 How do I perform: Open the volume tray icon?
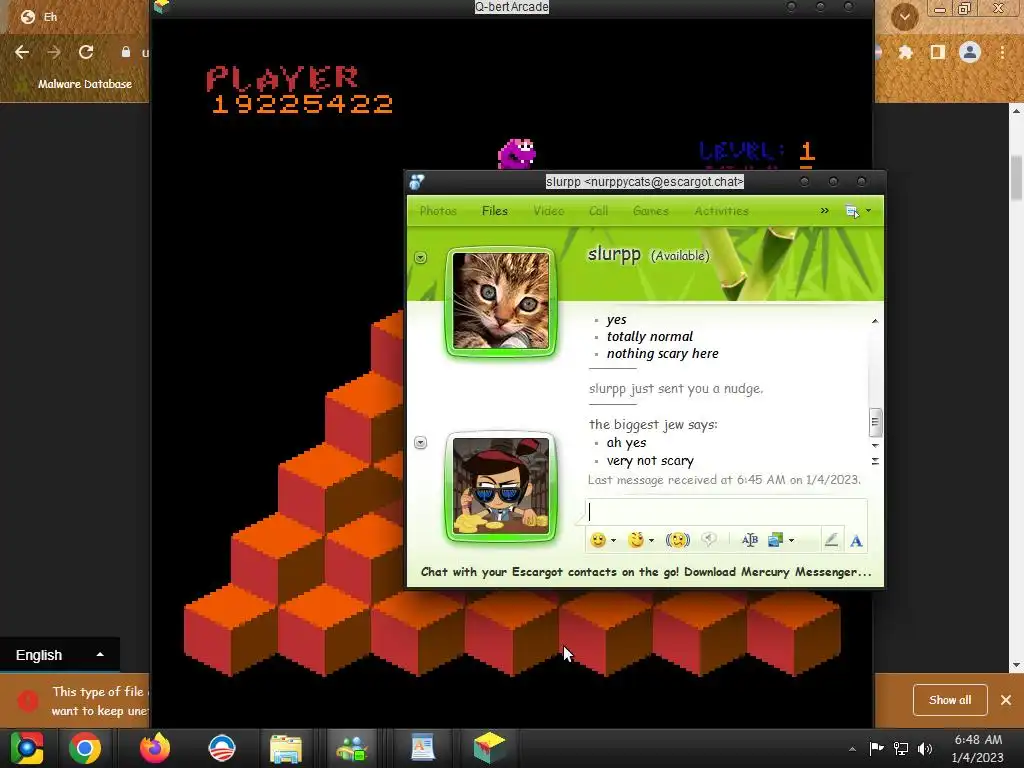(x=924, y=749)
